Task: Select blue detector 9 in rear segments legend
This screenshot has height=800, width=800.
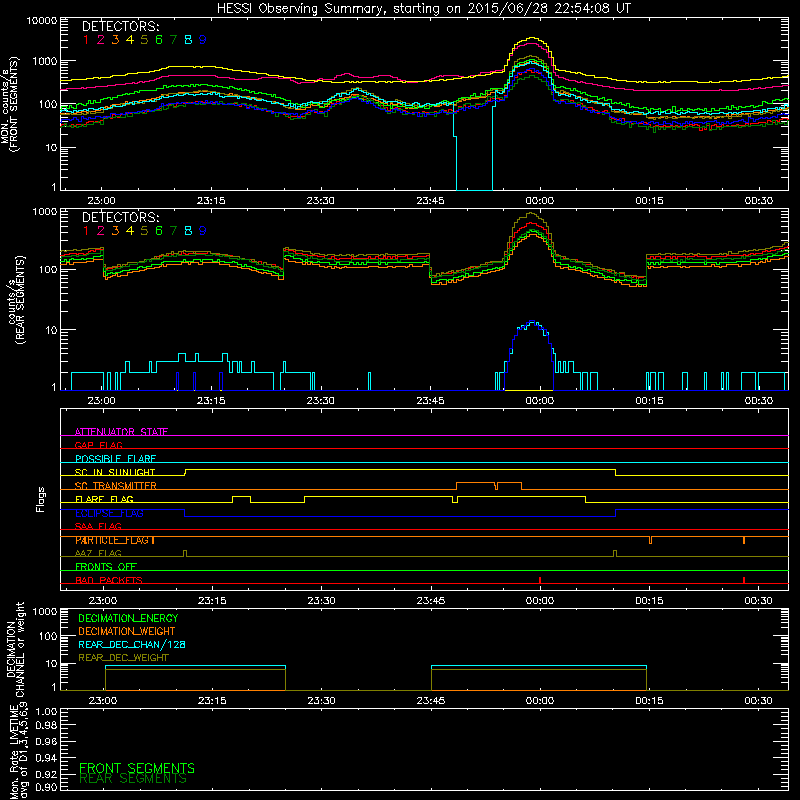Action: (203, 231)
